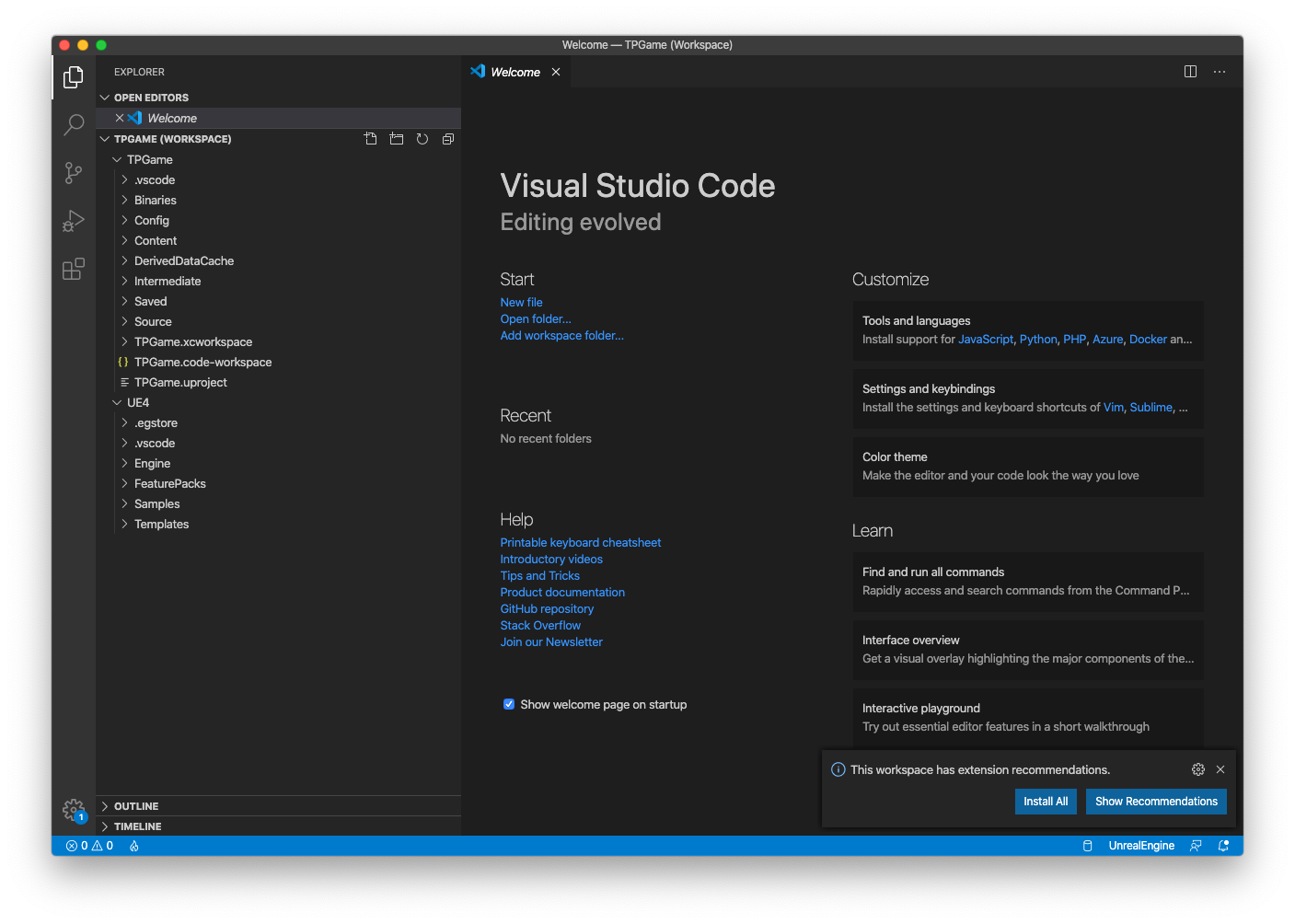Open Find and run all commands card
This screenshot has width=1295, height=924.
click(x=1028, y=582)
